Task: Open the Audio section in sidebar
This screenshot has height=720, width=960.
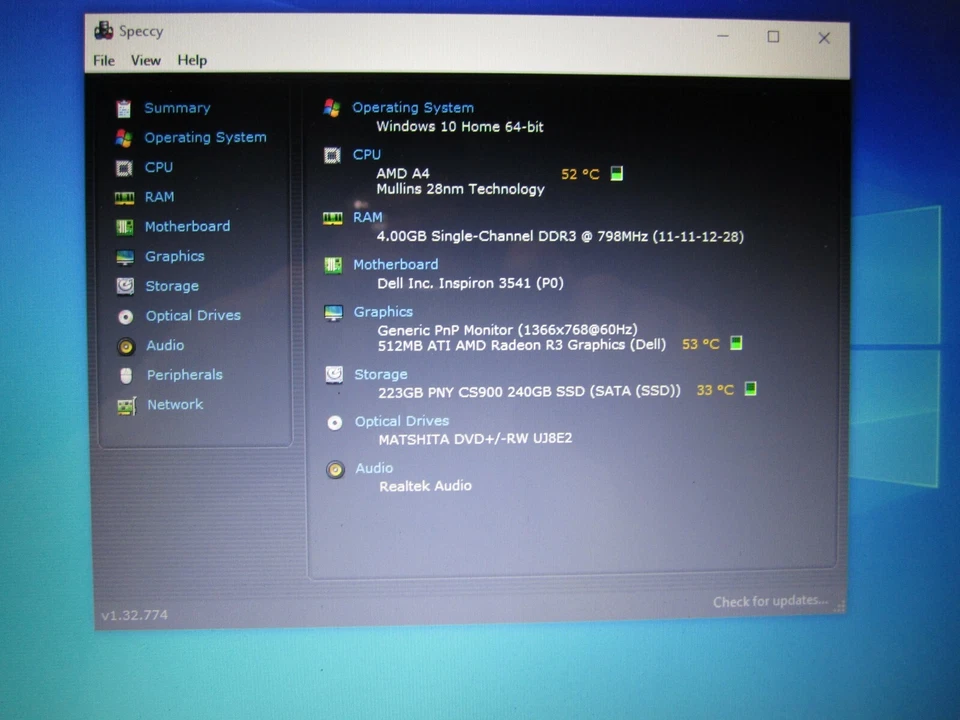Action: 165,345
